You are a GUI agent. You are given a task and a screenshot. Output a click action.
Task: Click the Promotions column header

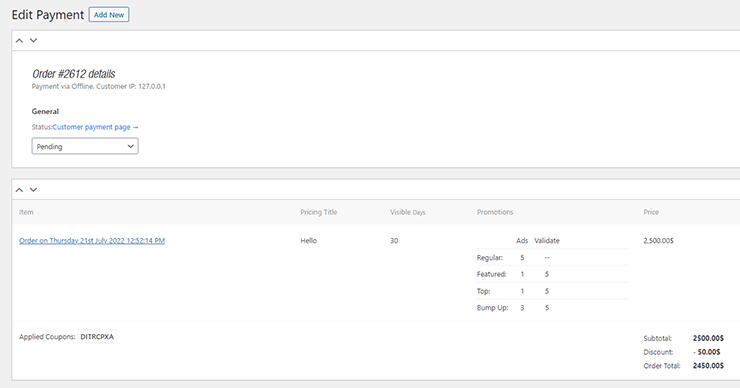[495, 212]
